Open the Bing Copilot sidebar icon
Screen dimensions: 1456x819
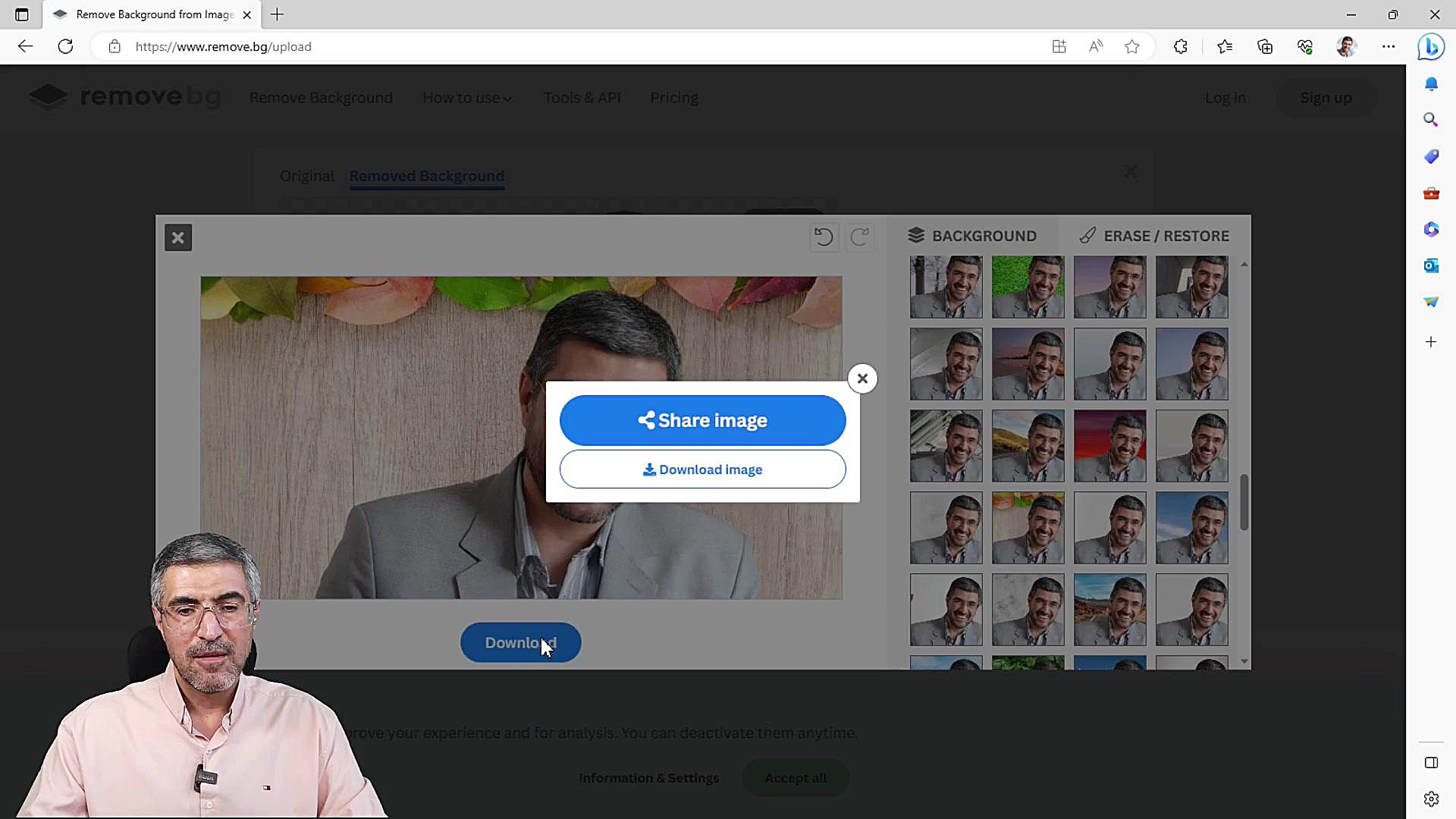coord(1430,47)
